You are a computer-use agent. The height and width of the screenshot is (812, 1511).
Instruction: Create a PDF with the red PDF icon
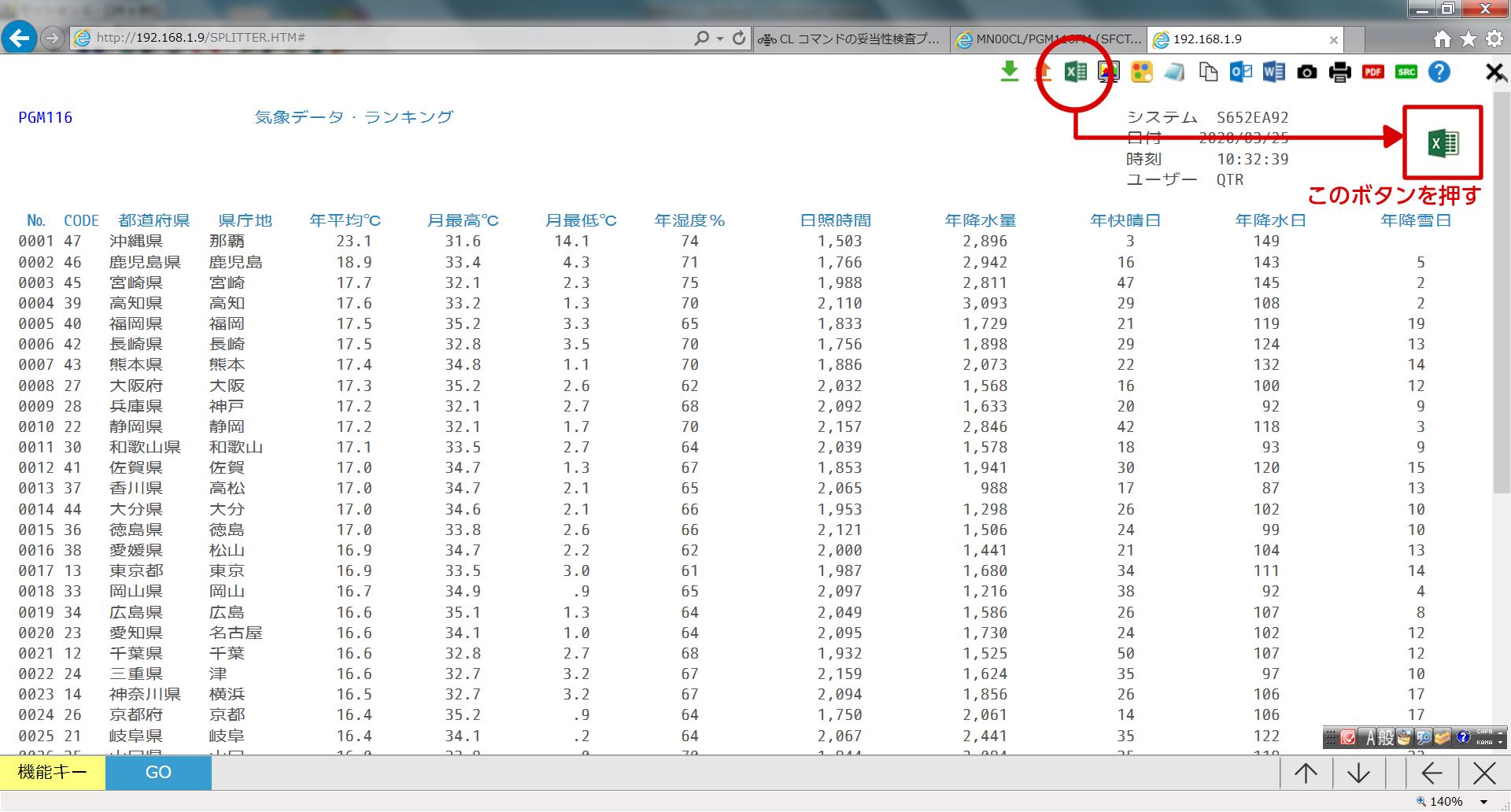(1372, 72)
